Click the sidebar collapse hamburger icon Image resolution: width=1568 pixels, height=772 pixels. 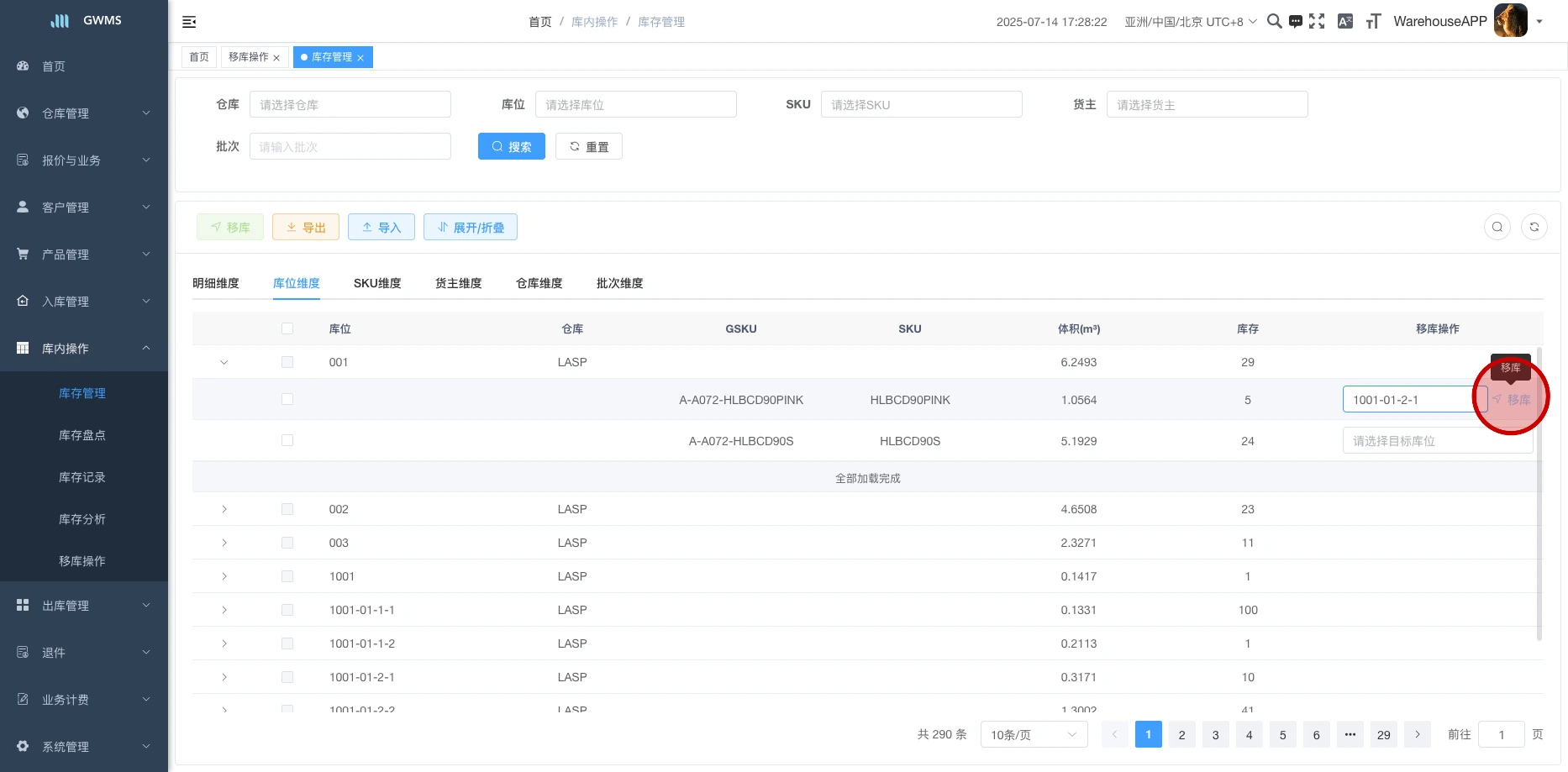pos(189,22)
